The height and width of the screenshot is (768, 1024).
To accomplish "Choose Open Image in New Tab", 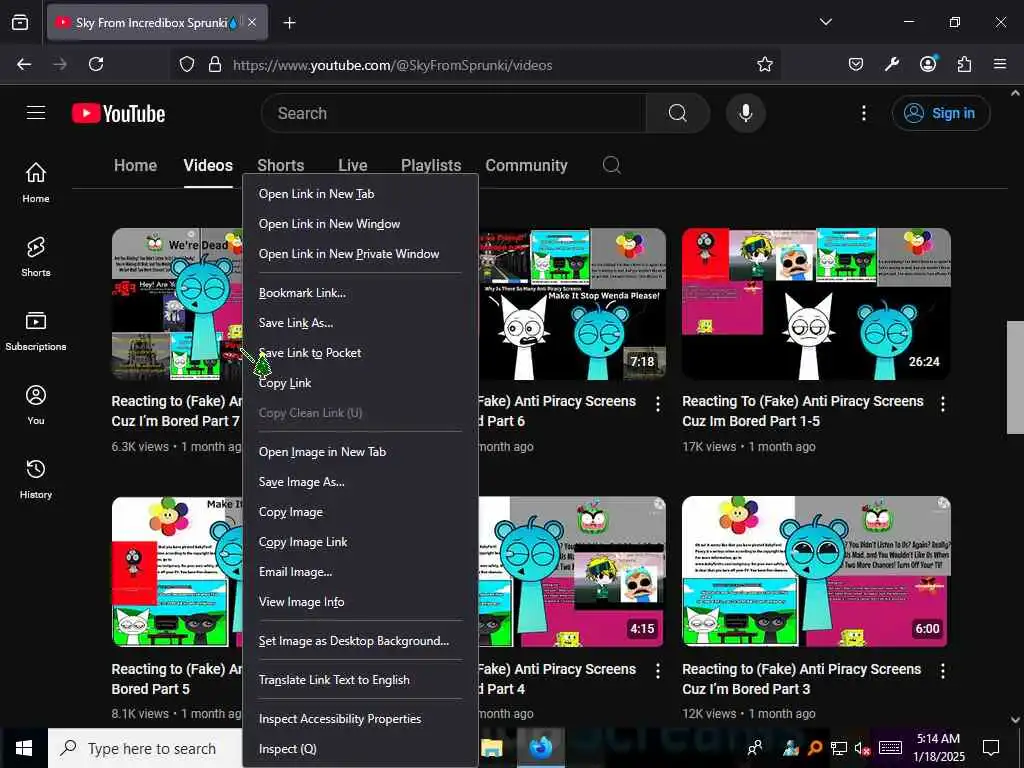I will coord(360,452).
